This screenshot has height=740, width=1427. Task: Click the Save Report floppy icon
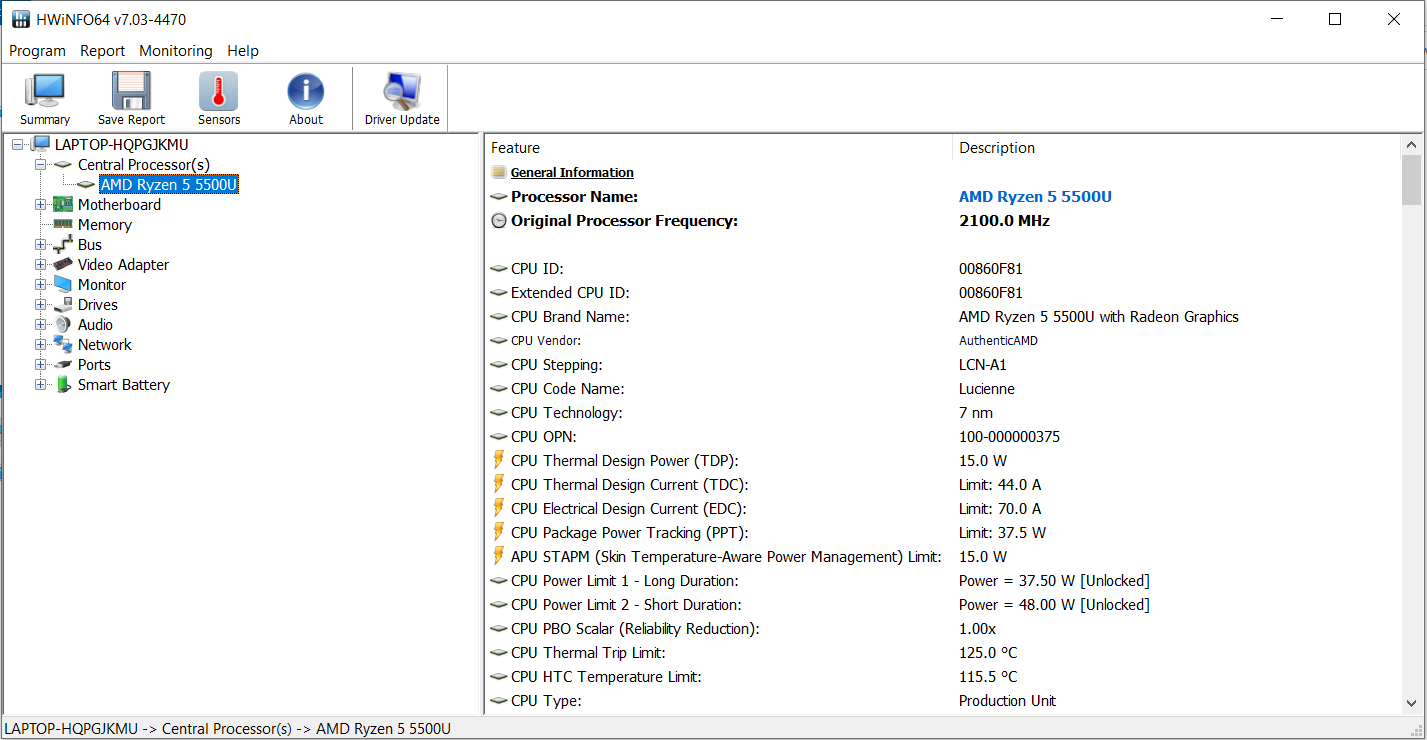pyautogui.click(x=131, y=92)
